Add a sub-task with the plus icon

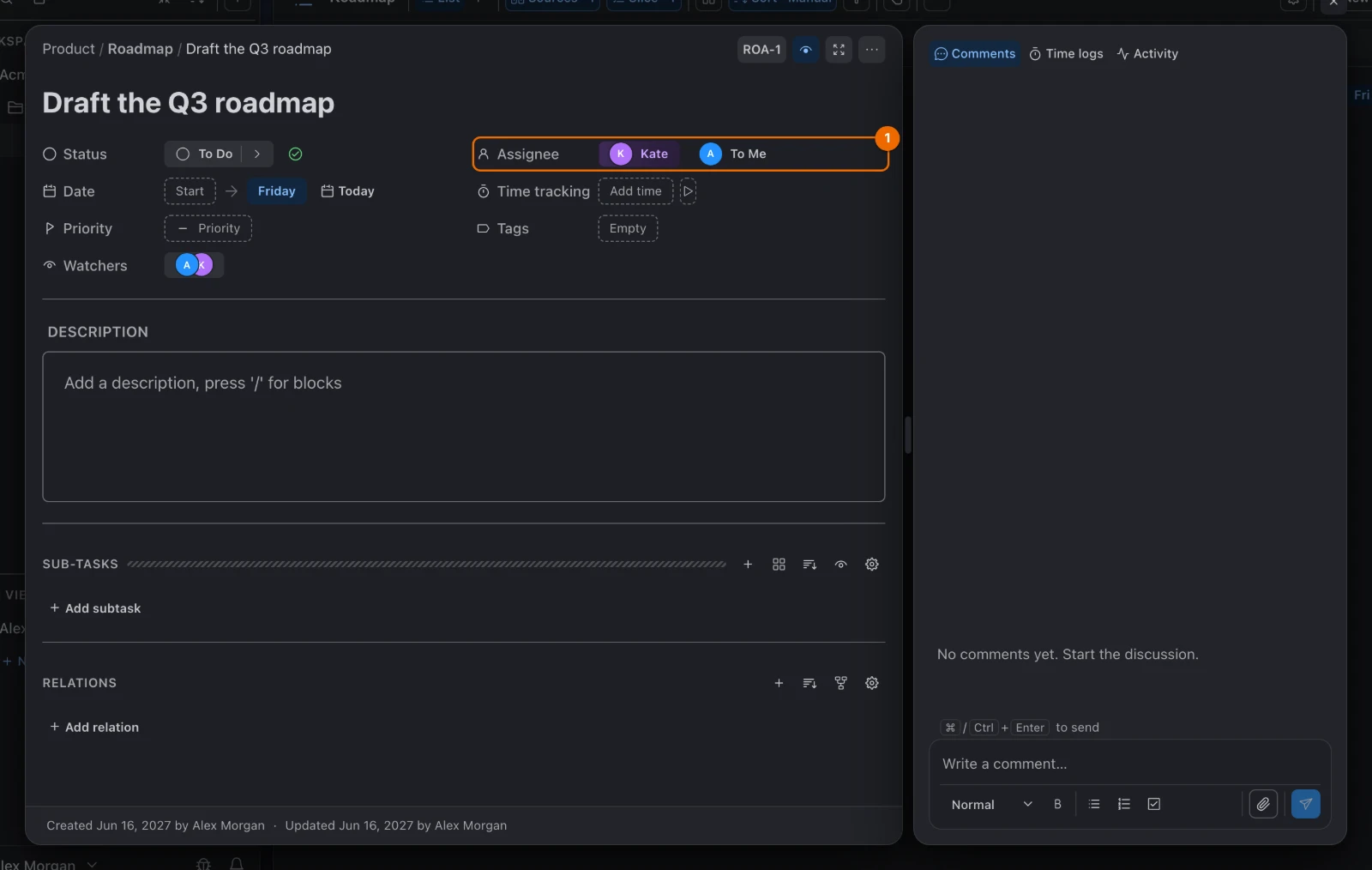(748, 565)
